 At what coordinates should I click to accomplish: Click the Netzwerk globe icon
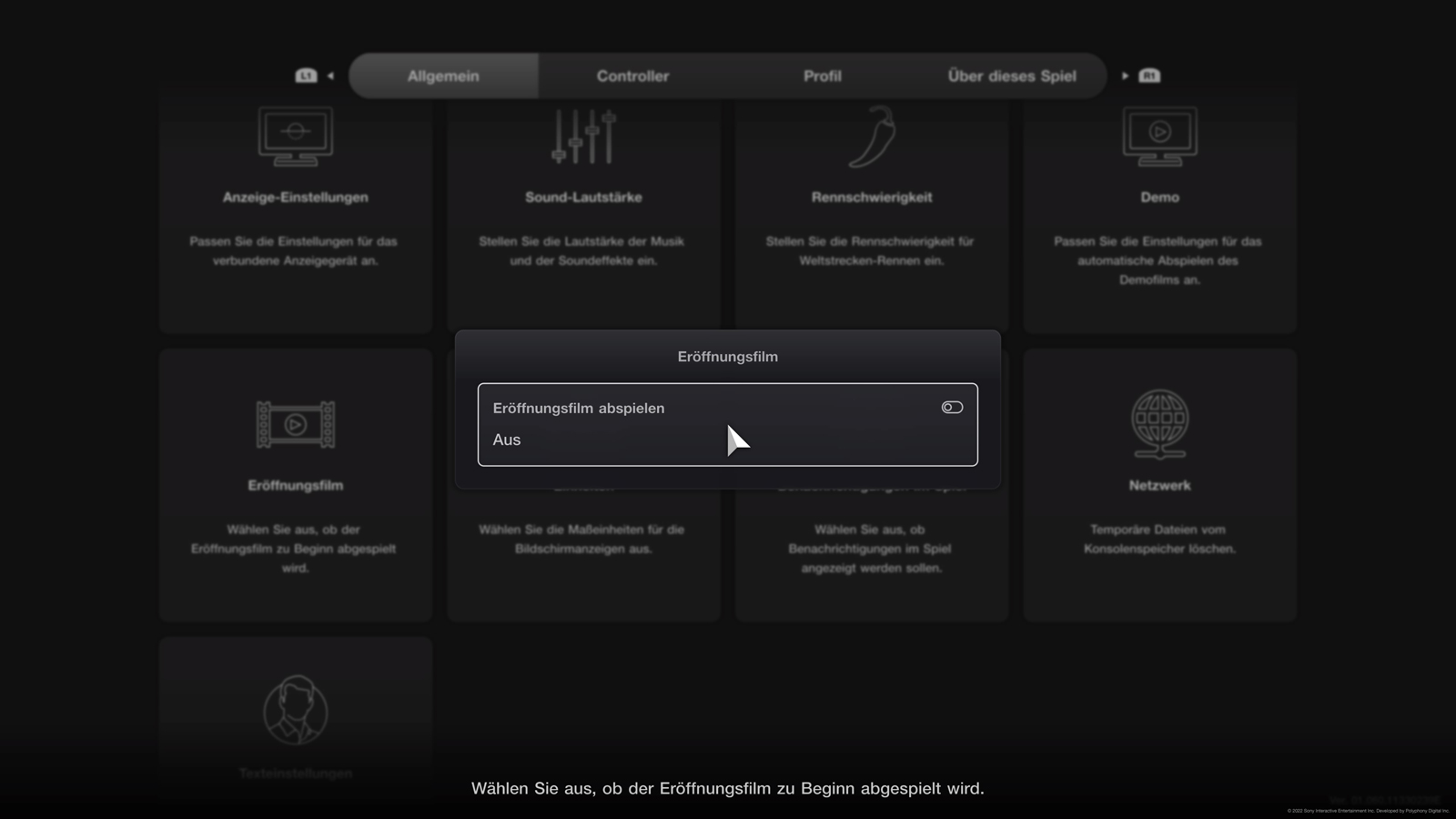point(1159,424)
